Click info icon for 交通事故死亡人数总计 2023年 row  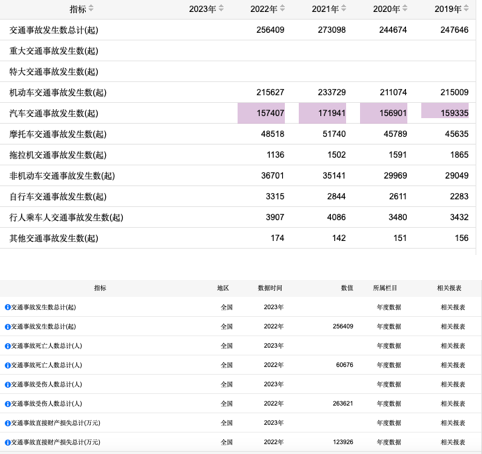point(8,346)
